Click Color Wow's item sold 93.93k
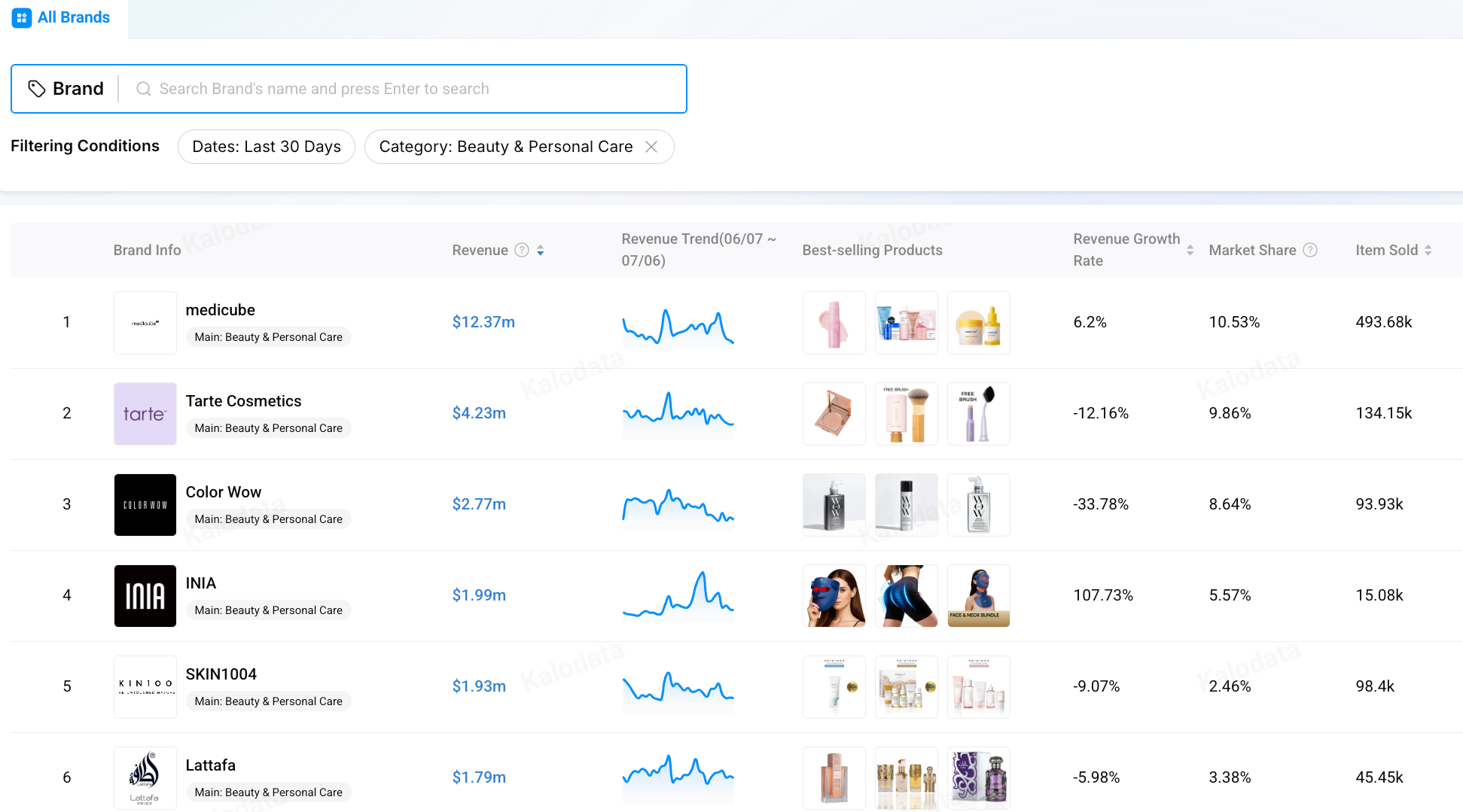Screen dimensions: 1463x812 click(1379, 504)
